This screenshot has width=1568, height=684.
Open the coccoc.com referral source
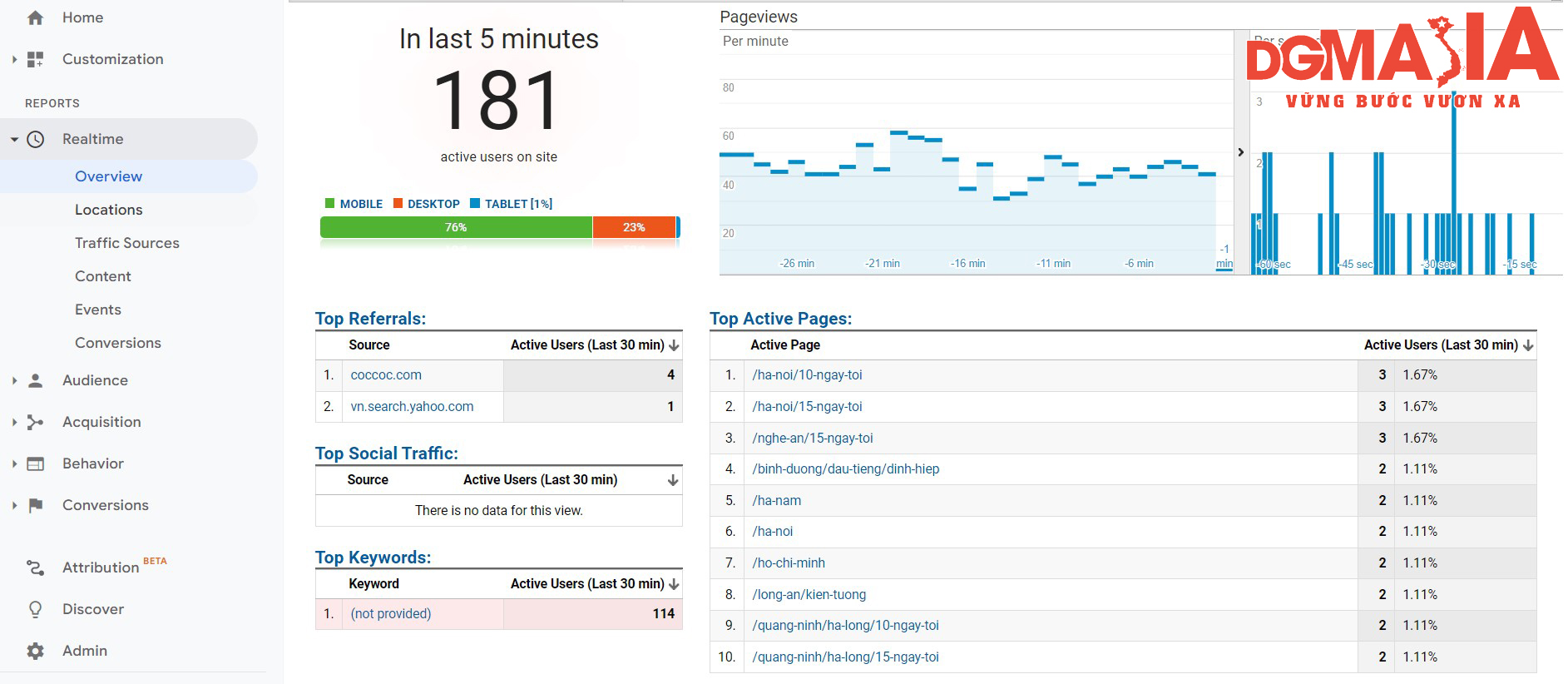(x=386, y=375)
